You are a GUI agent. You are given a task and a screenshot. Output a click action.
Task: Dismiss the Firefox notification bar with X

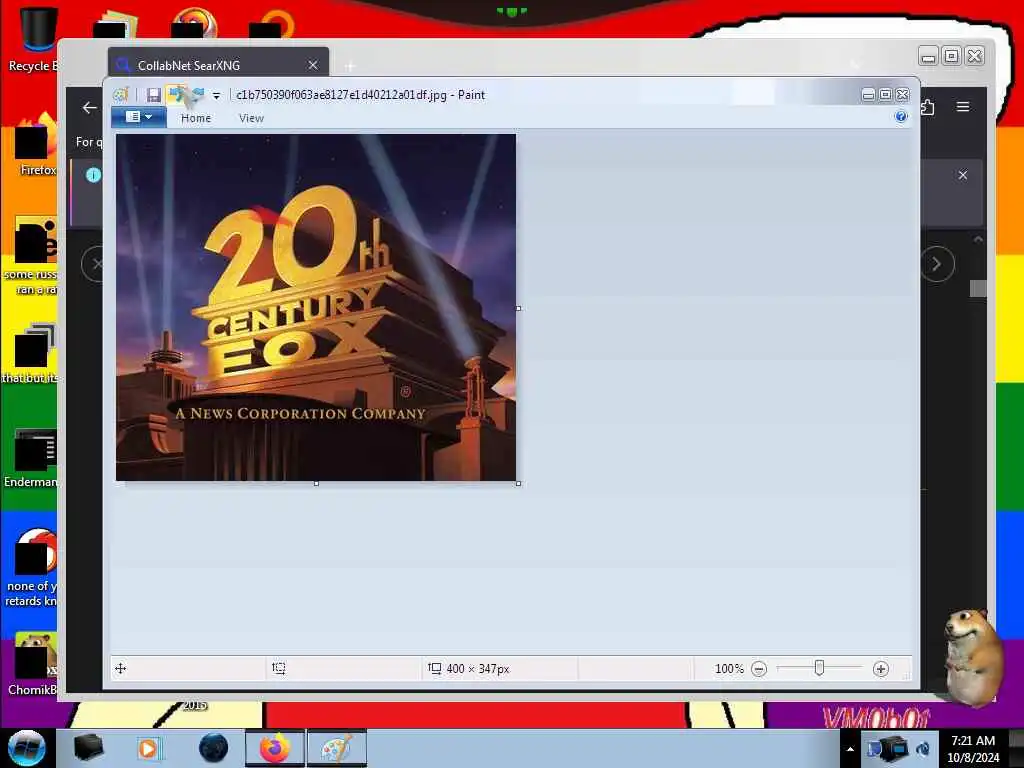pos(963,175)
